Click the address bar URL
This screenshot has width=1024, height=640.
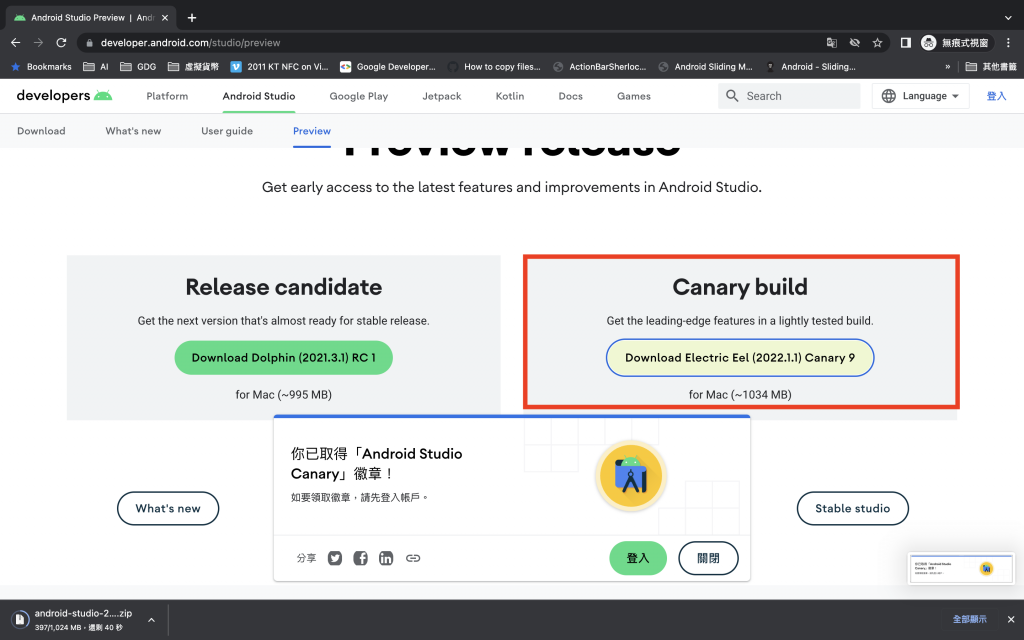coord(190,42)
